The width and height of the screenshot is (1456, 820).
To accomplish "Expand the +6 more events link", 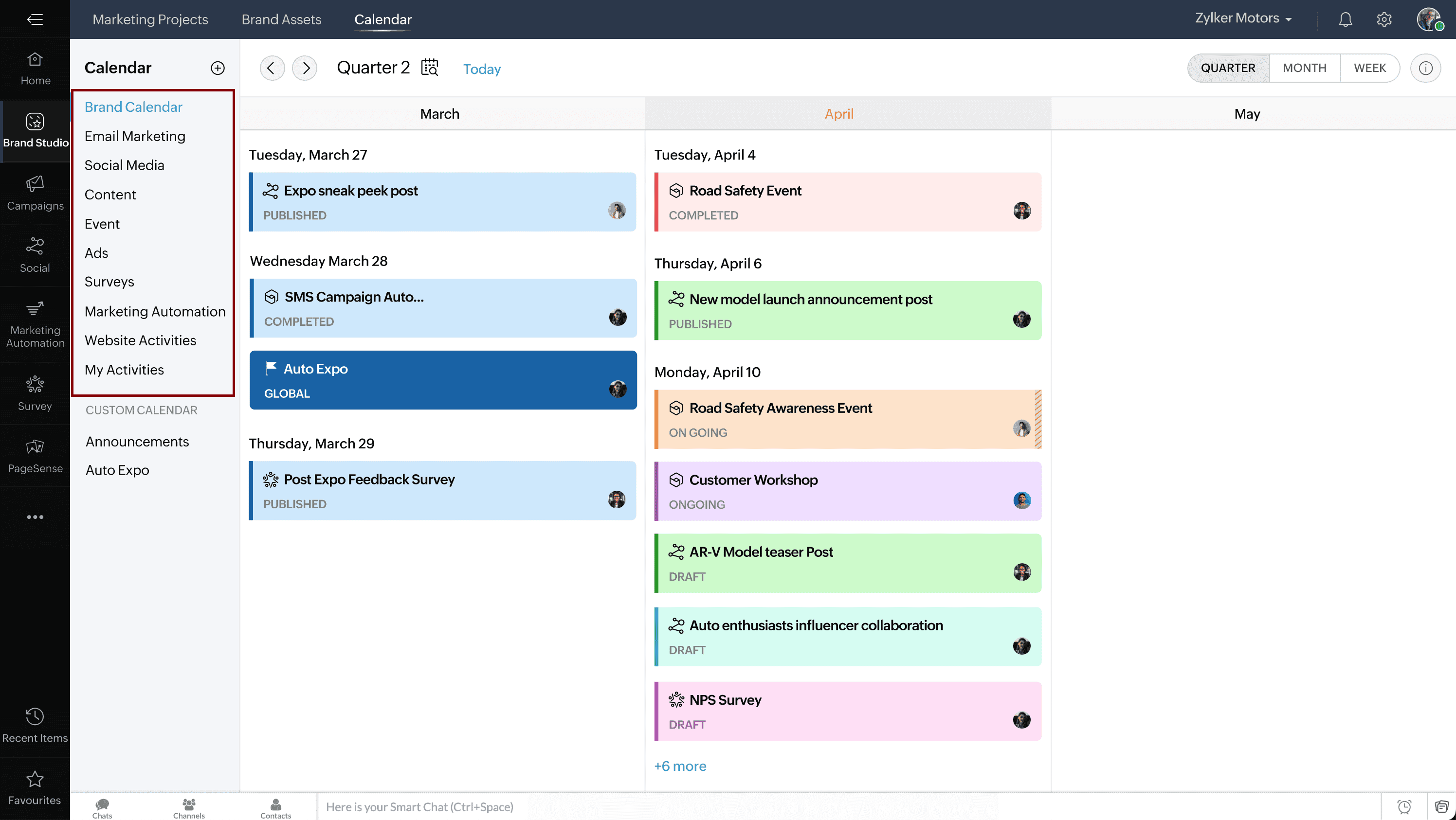I will click(x=680, y=766).
